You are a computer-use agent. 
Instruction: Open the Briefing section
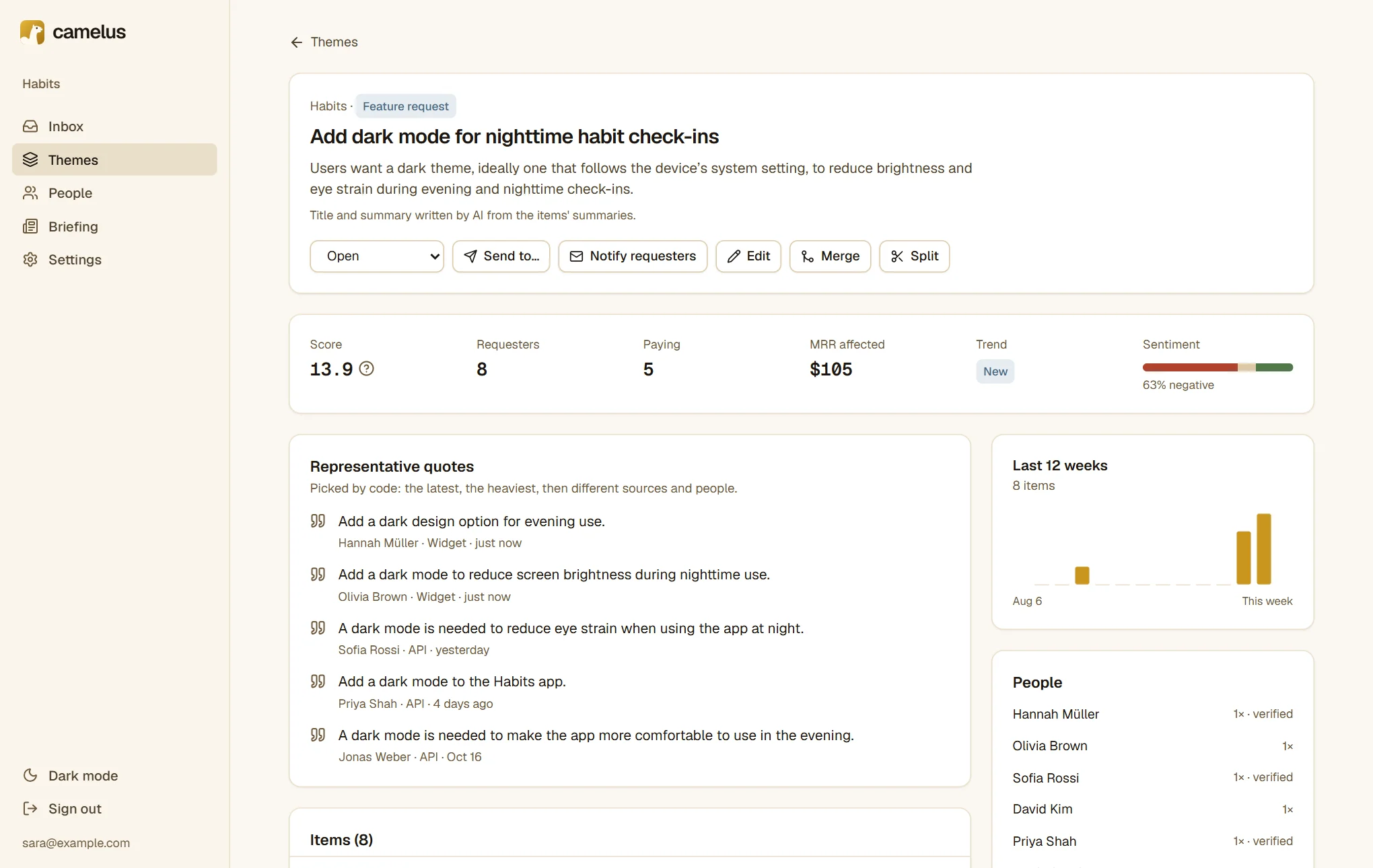tap(114, 226)
